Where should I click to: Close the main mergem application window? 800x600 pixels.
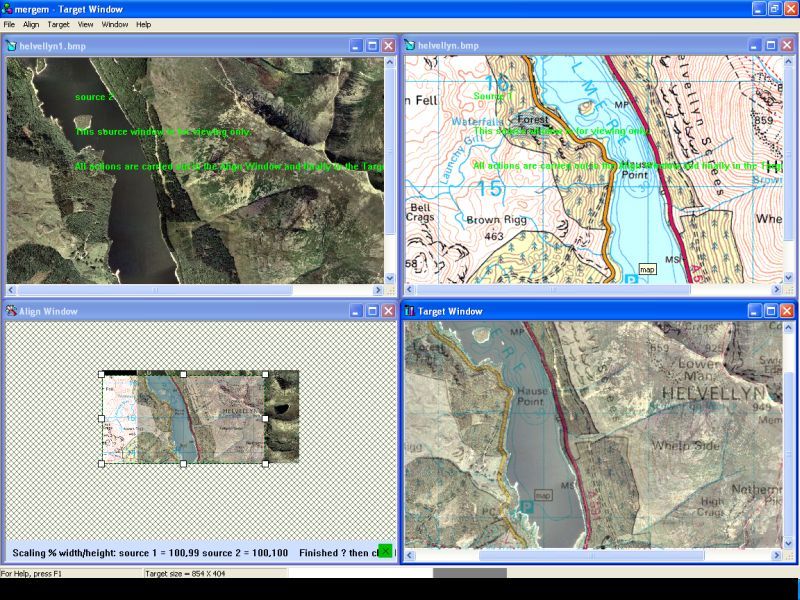pos(791,9)
